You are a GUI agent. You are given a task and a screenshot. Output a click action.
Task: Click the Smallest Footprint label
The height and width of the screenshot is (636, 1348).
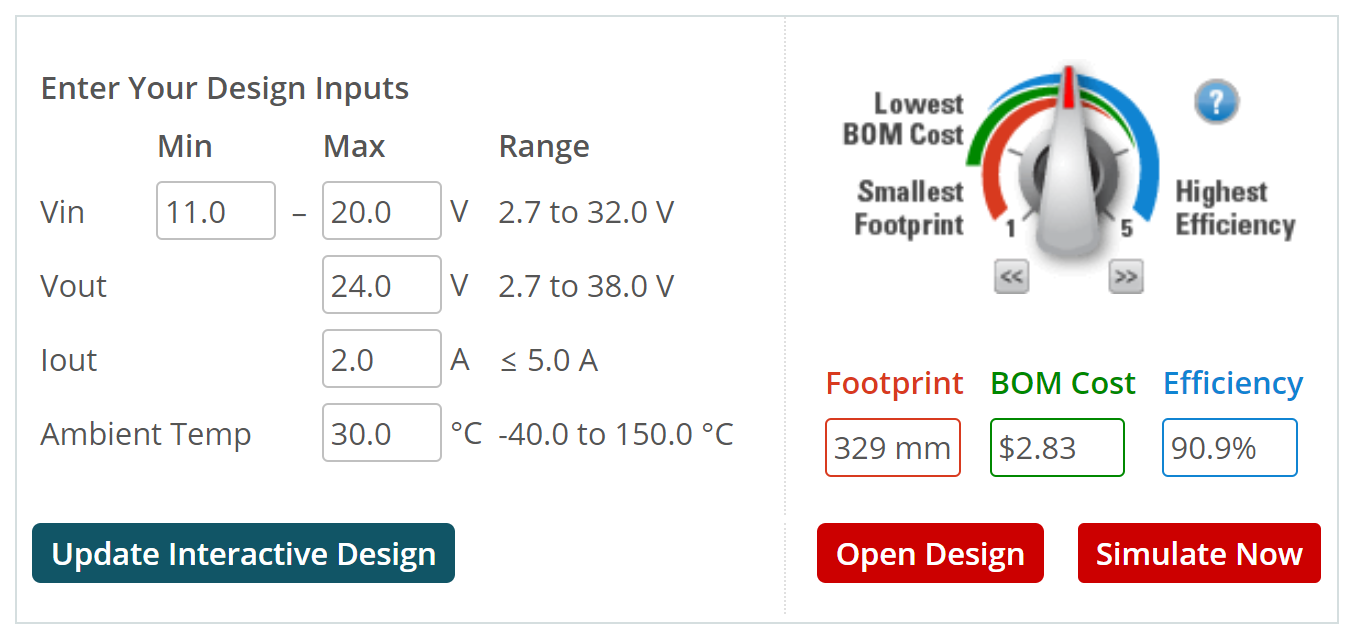pyautogui.click(x=909, y=208)
